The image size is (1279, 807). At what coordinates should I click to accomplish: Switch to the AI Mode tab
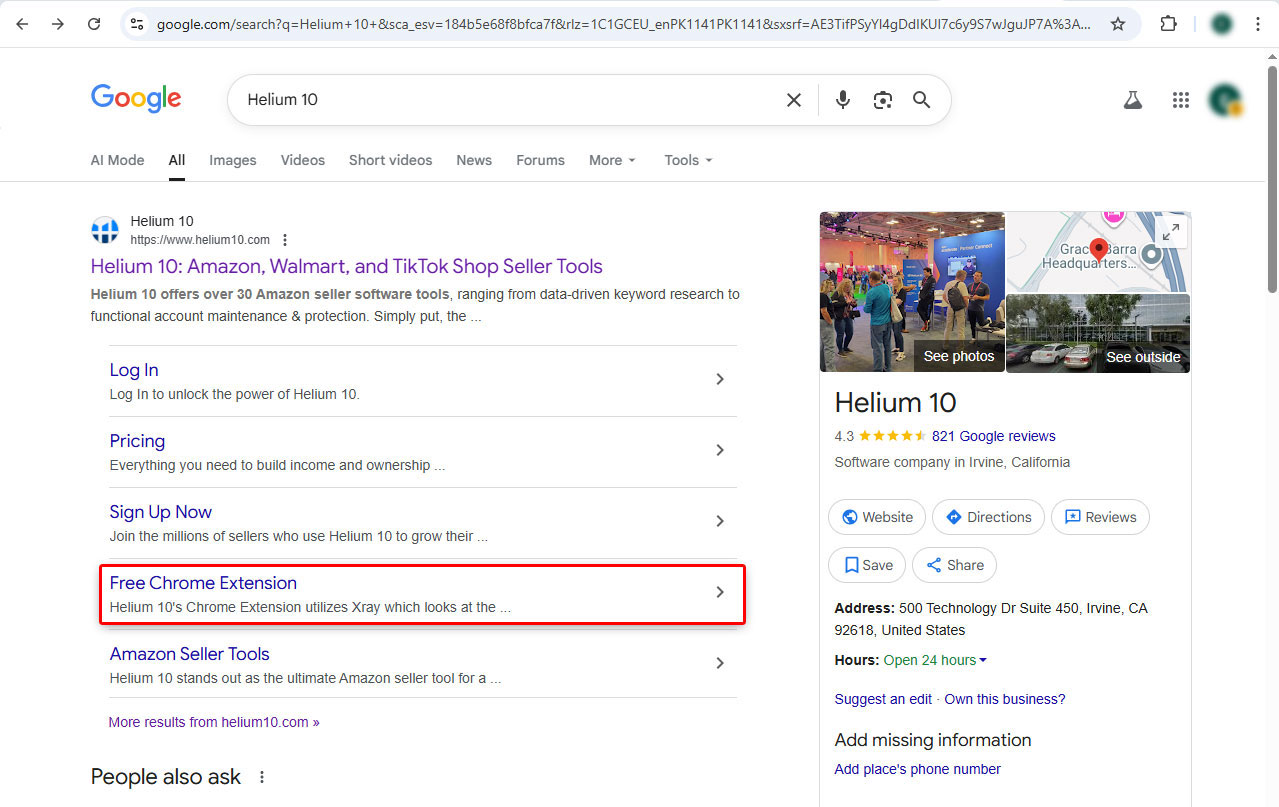tap(117, 160)
